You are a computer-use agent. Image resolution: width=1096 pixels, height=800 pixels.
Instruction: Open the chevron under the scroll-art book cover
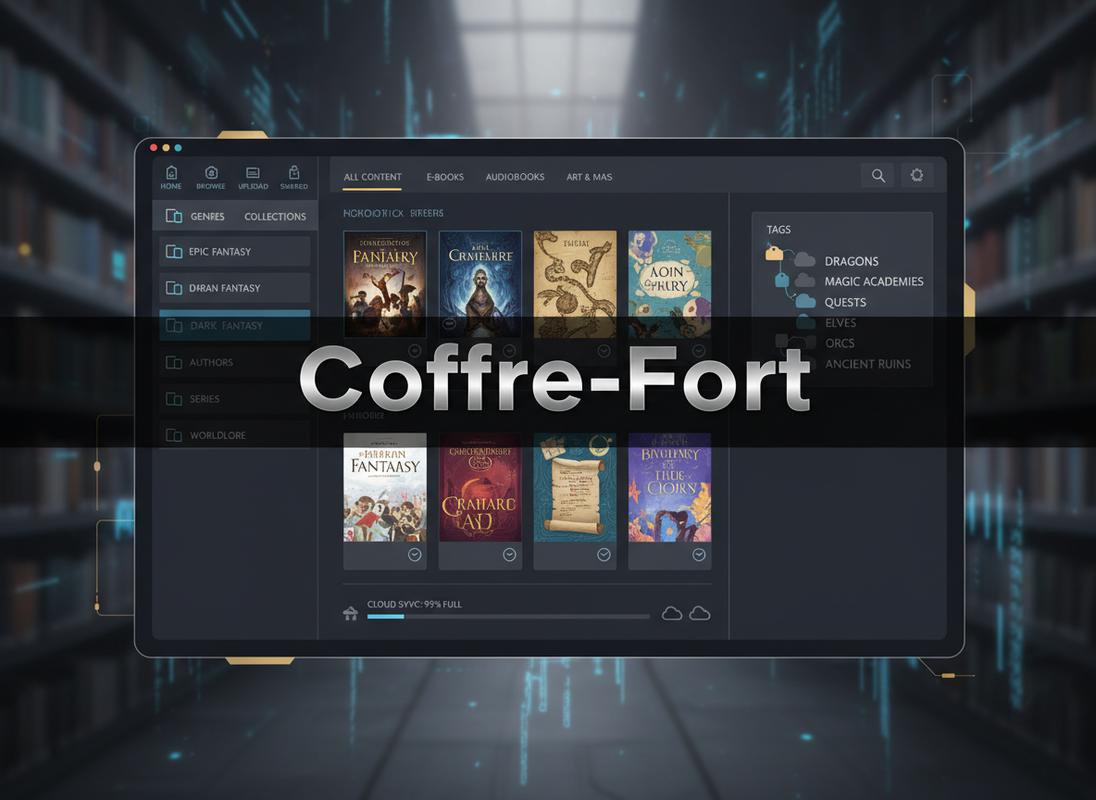coord(603,554)
